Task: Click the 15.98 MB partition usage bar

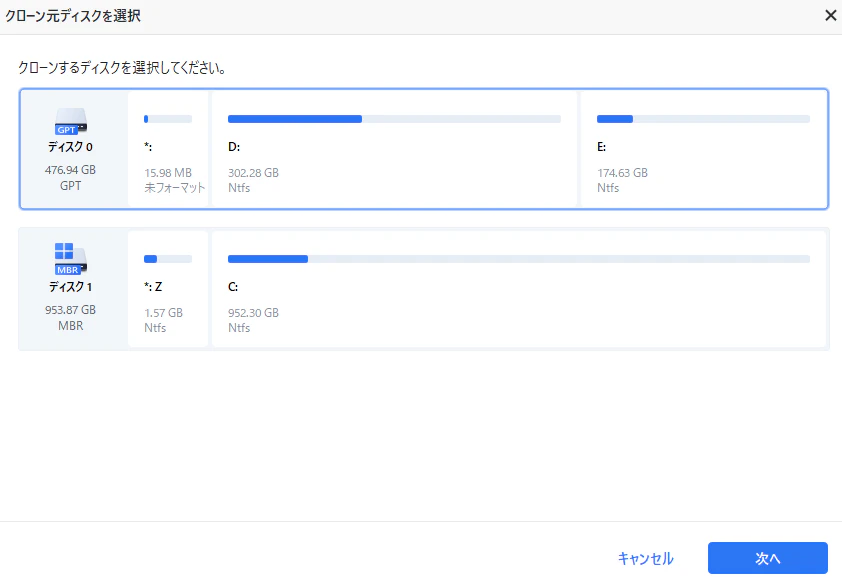Action: pyautogui.click(x=168, y=119)
